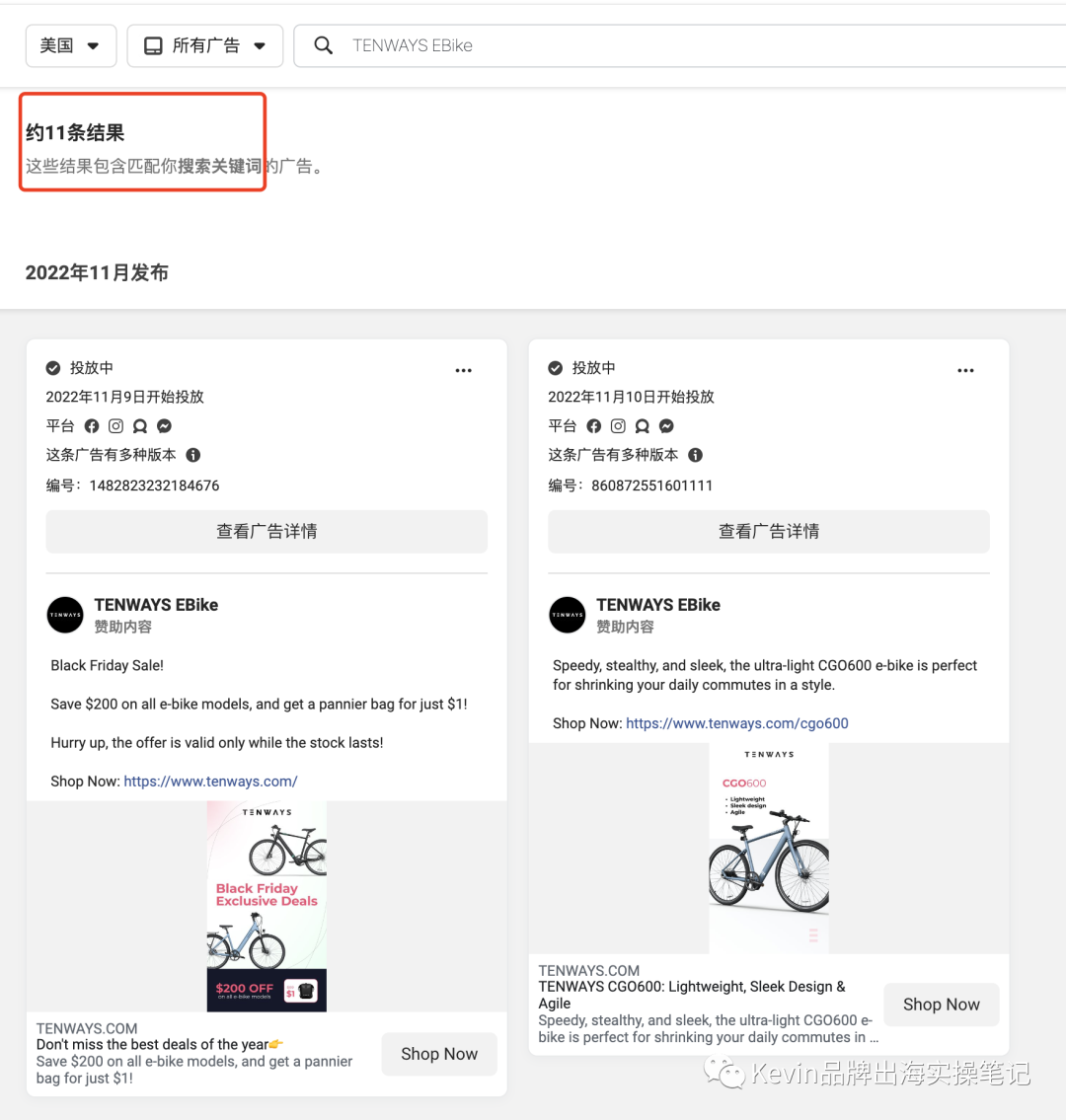The image size is (1066, 1120).
Task: Click the 'Don't miss the best deals' headline
Action: coord(160,1044)
